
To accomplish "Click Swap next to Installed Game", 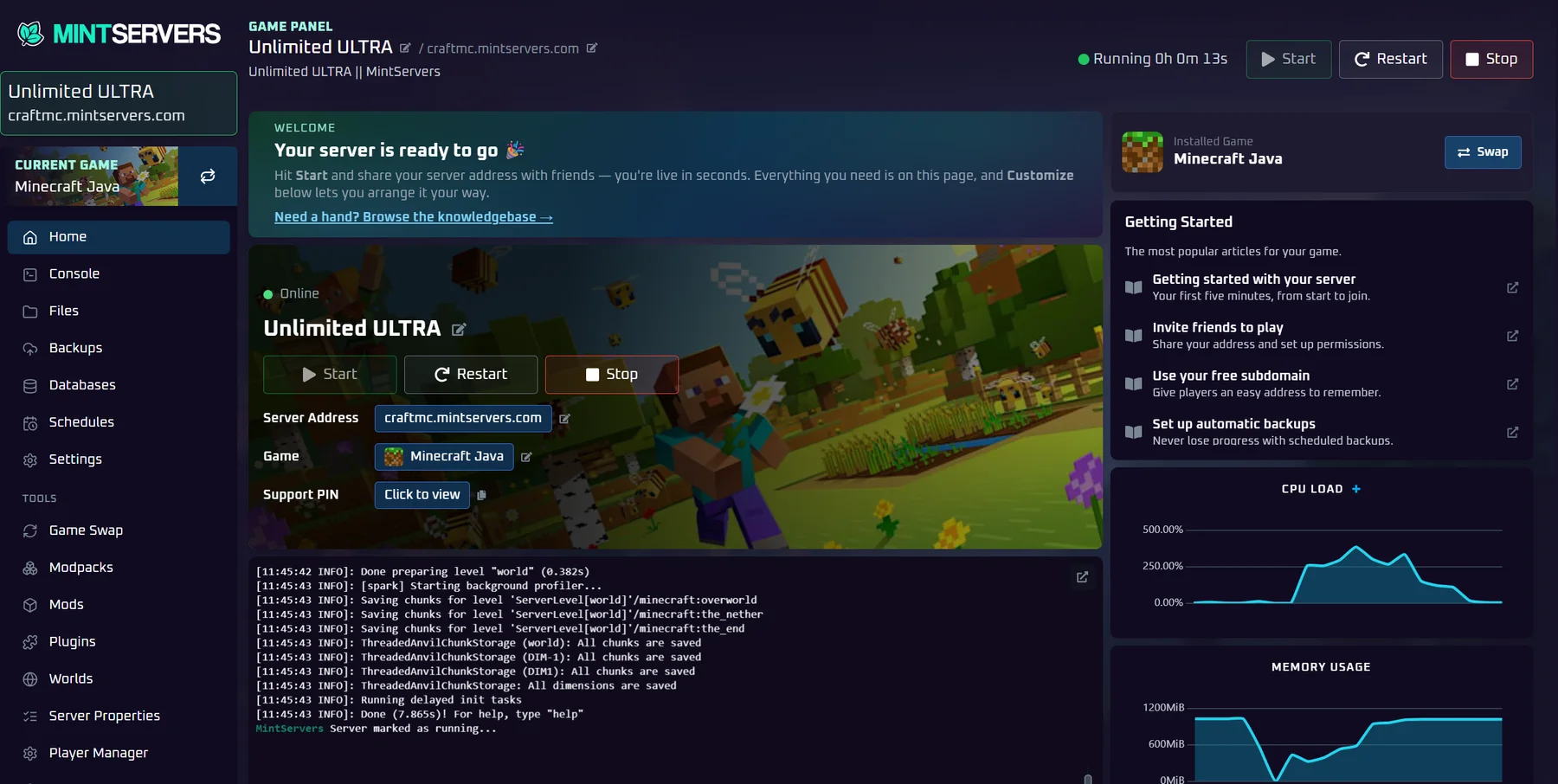I will pyautogui.click(x=1483, y=152).
